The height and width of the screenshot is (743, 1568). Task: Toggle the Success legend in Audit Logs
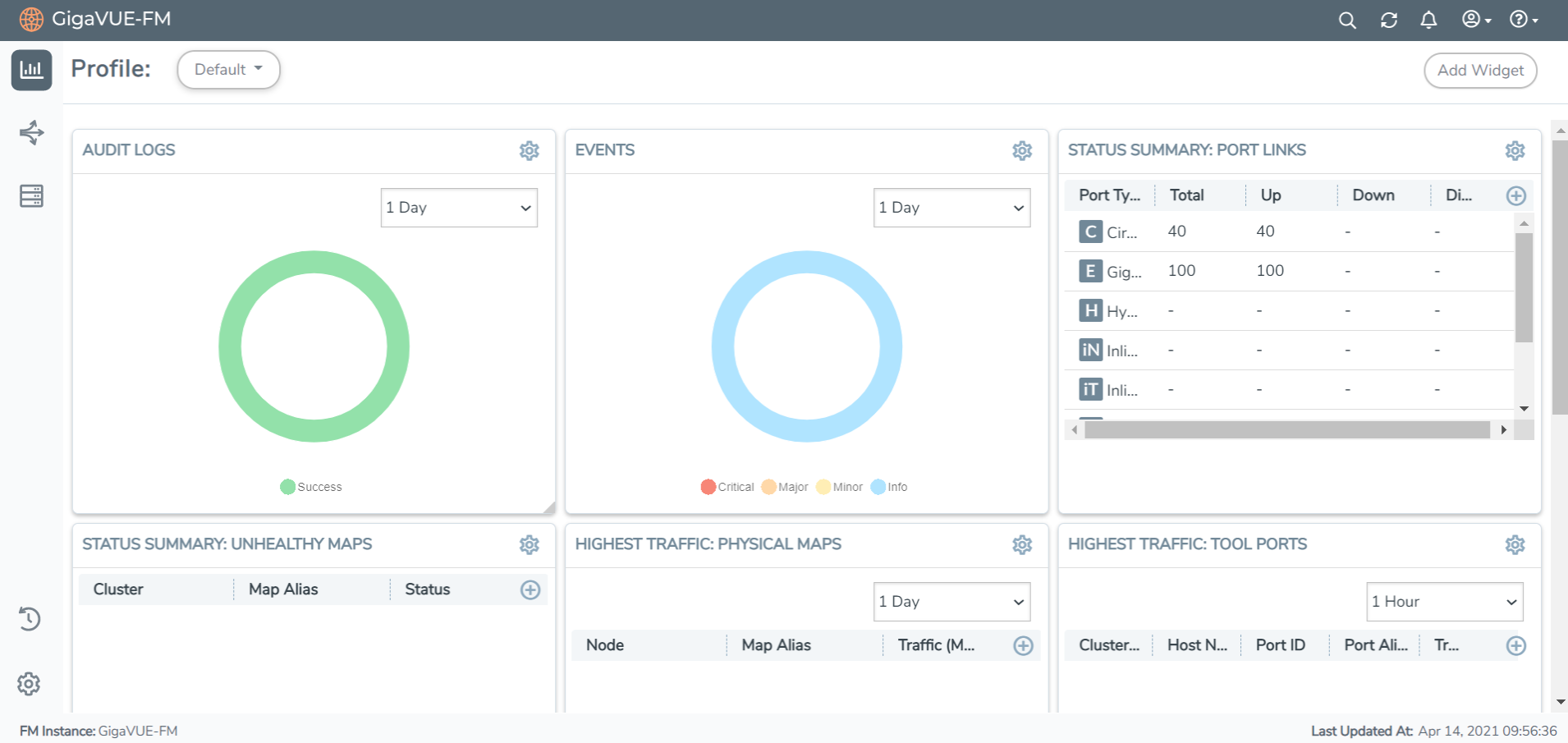pyautogui.click(x=311, y=486)
